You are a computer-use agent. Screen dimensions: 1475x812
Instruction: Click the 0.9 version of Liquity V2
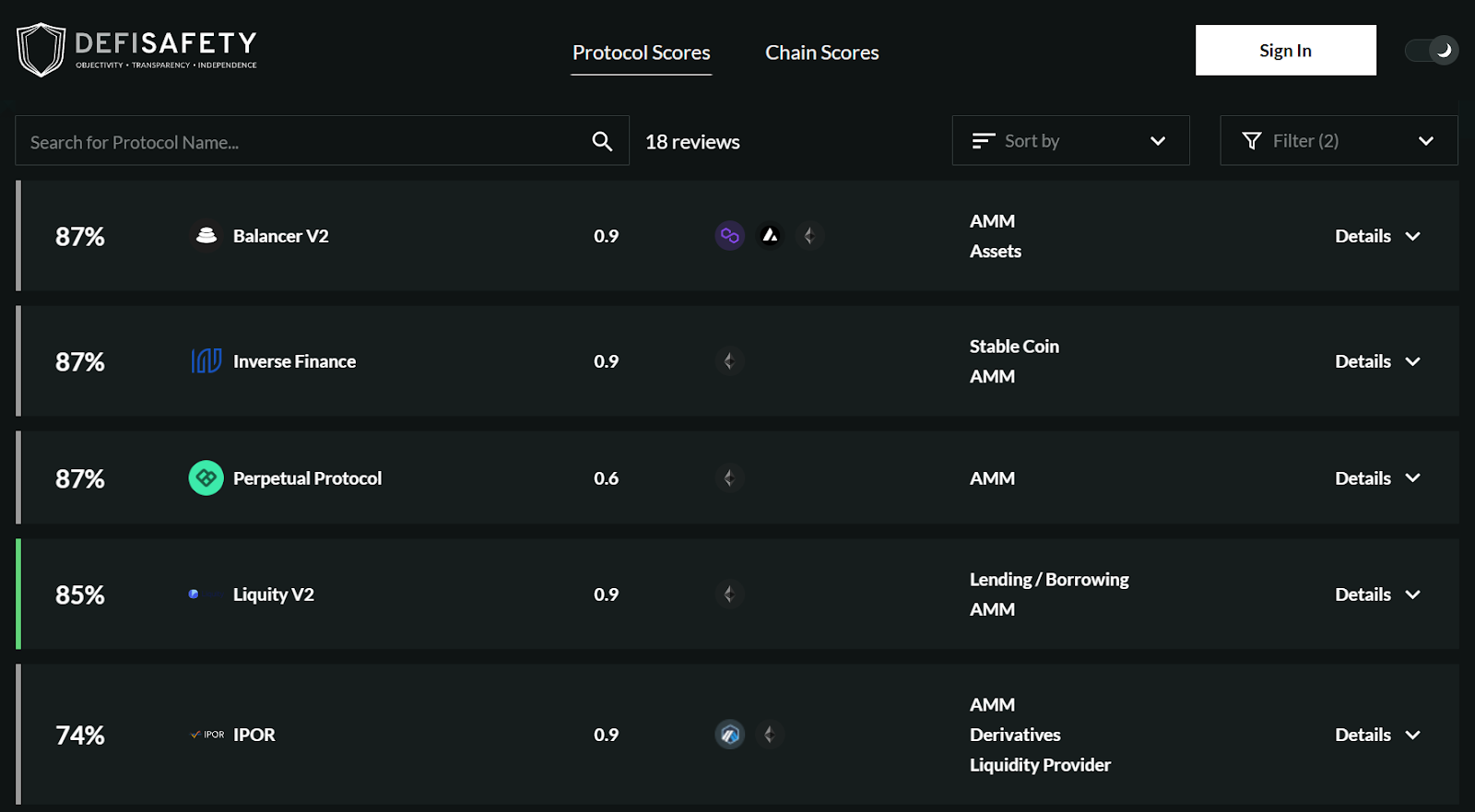click(607, 594)
